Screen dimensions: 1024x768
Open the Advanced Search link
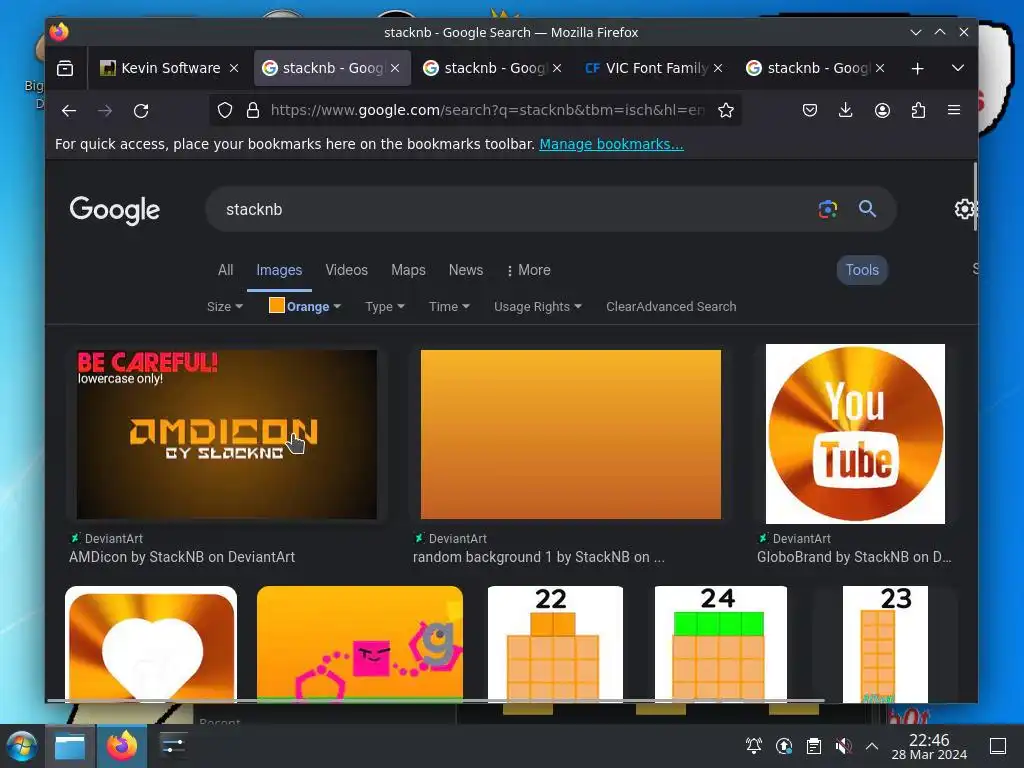[686, 306]
